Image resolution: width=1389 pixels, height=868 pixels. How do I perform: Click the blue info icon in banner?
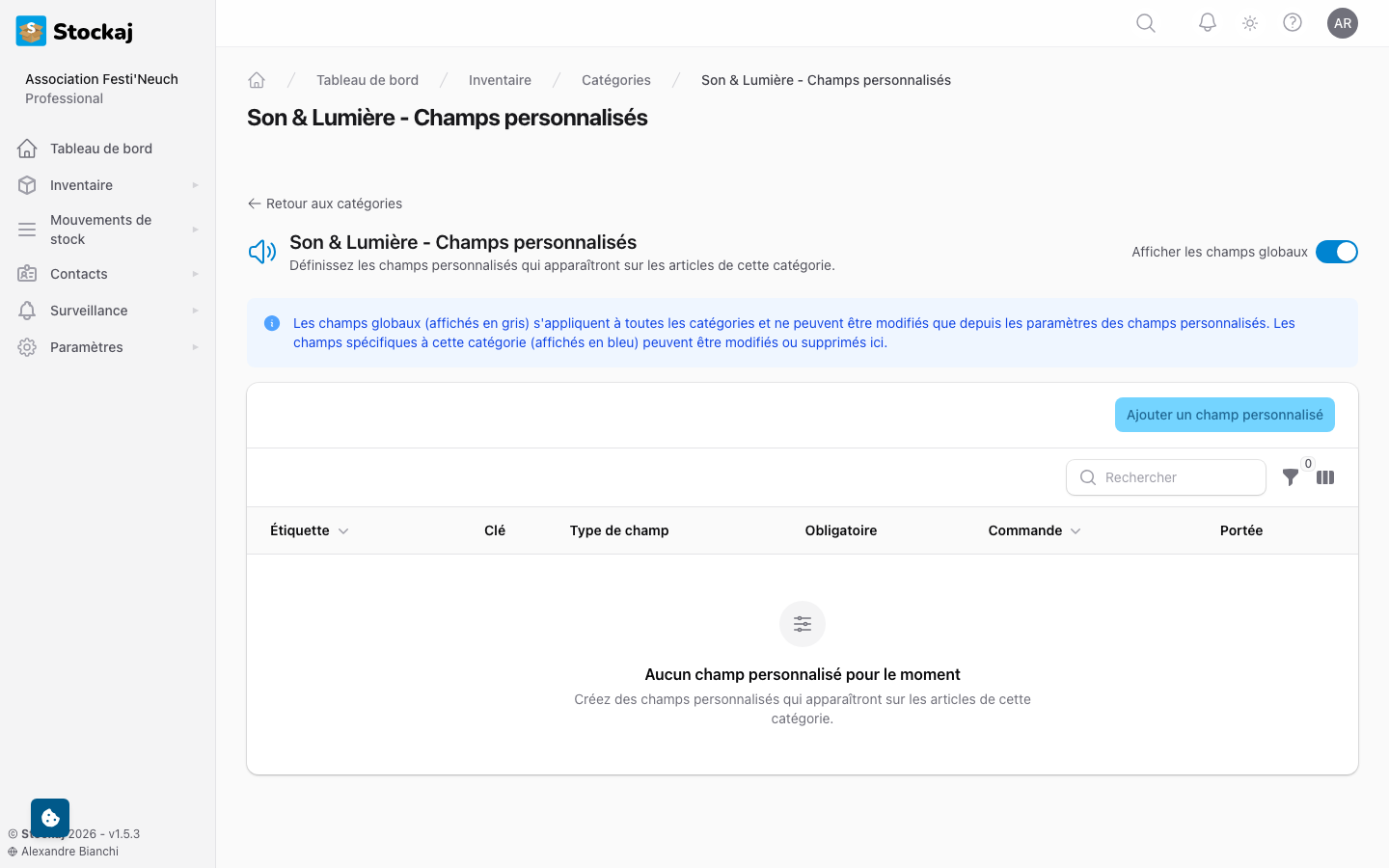tap(272, 323)
